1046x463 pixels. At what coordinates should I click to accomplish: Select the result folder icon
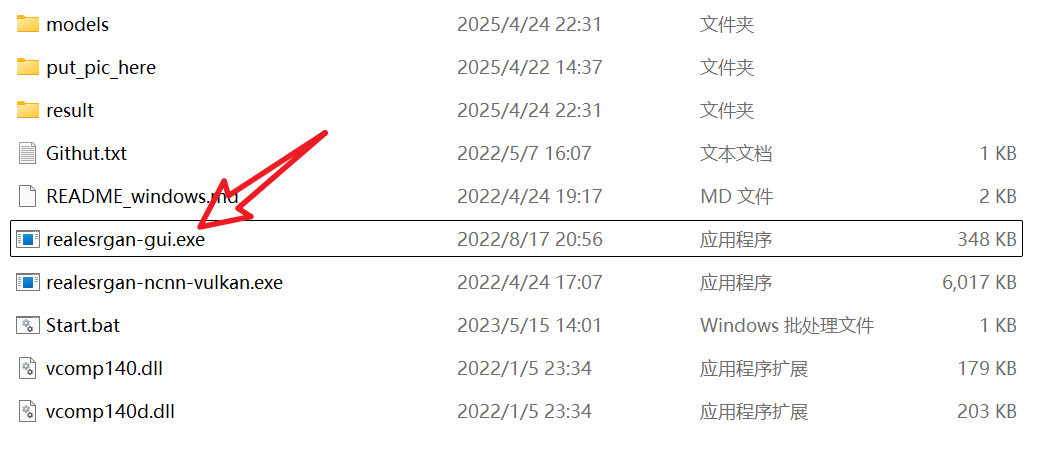coord(27,110)
